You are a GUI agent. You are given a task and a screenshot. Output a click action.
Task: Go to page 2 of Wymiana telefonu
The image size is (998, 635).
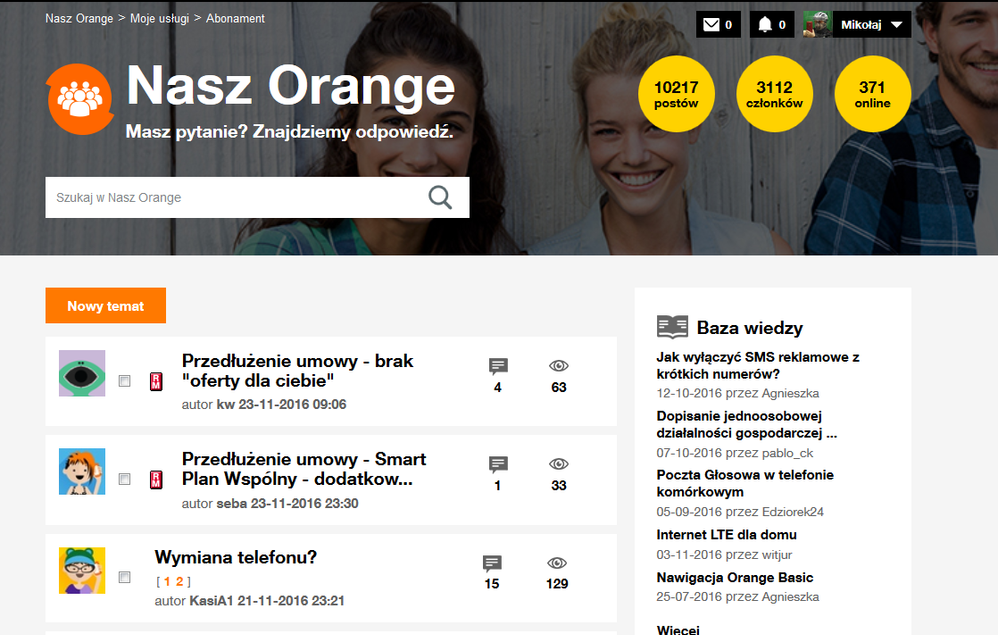179,582
